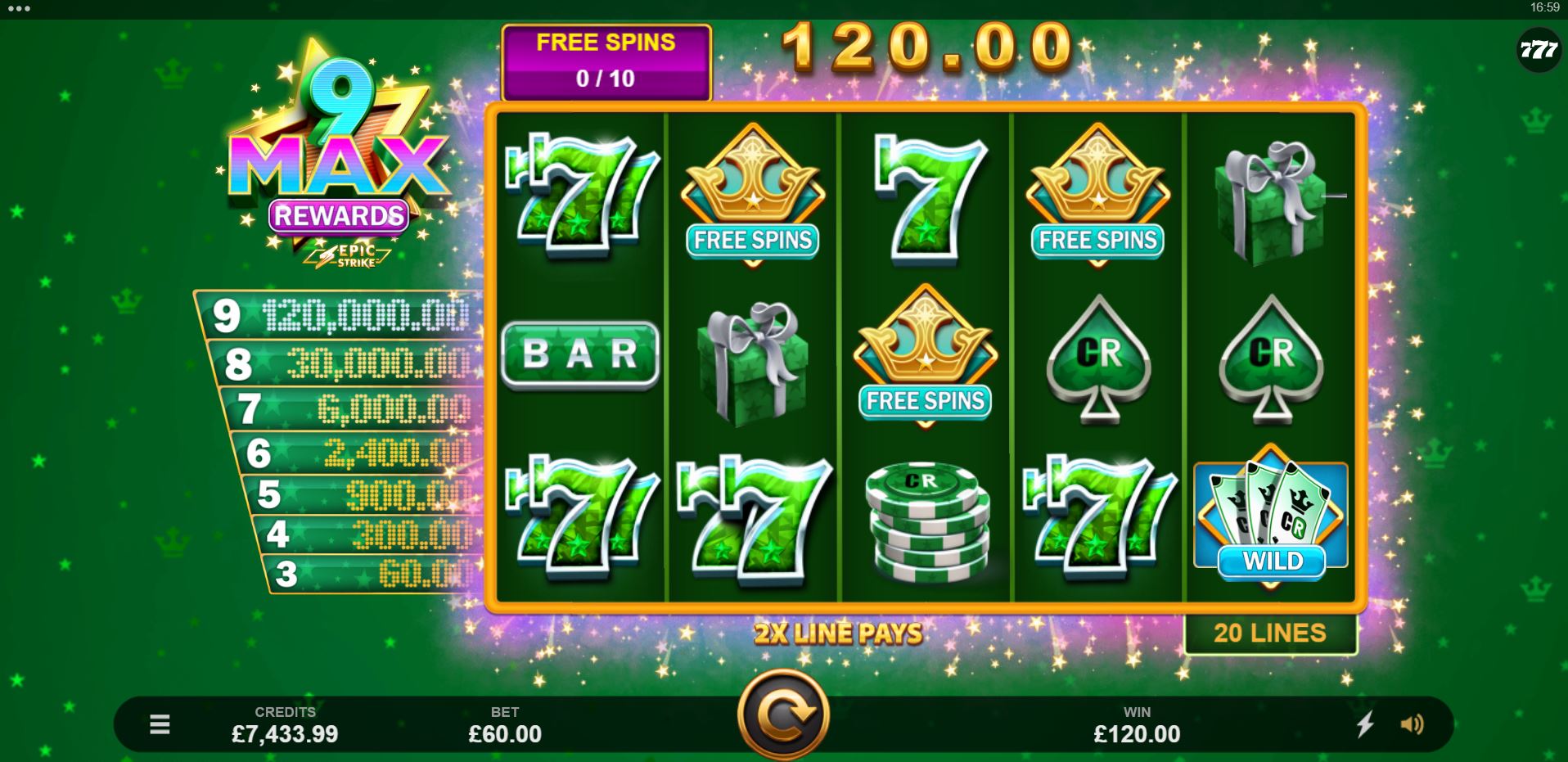Click the green gift box on reel five
1568x762 pixels.
click(x=1271, y=202)
